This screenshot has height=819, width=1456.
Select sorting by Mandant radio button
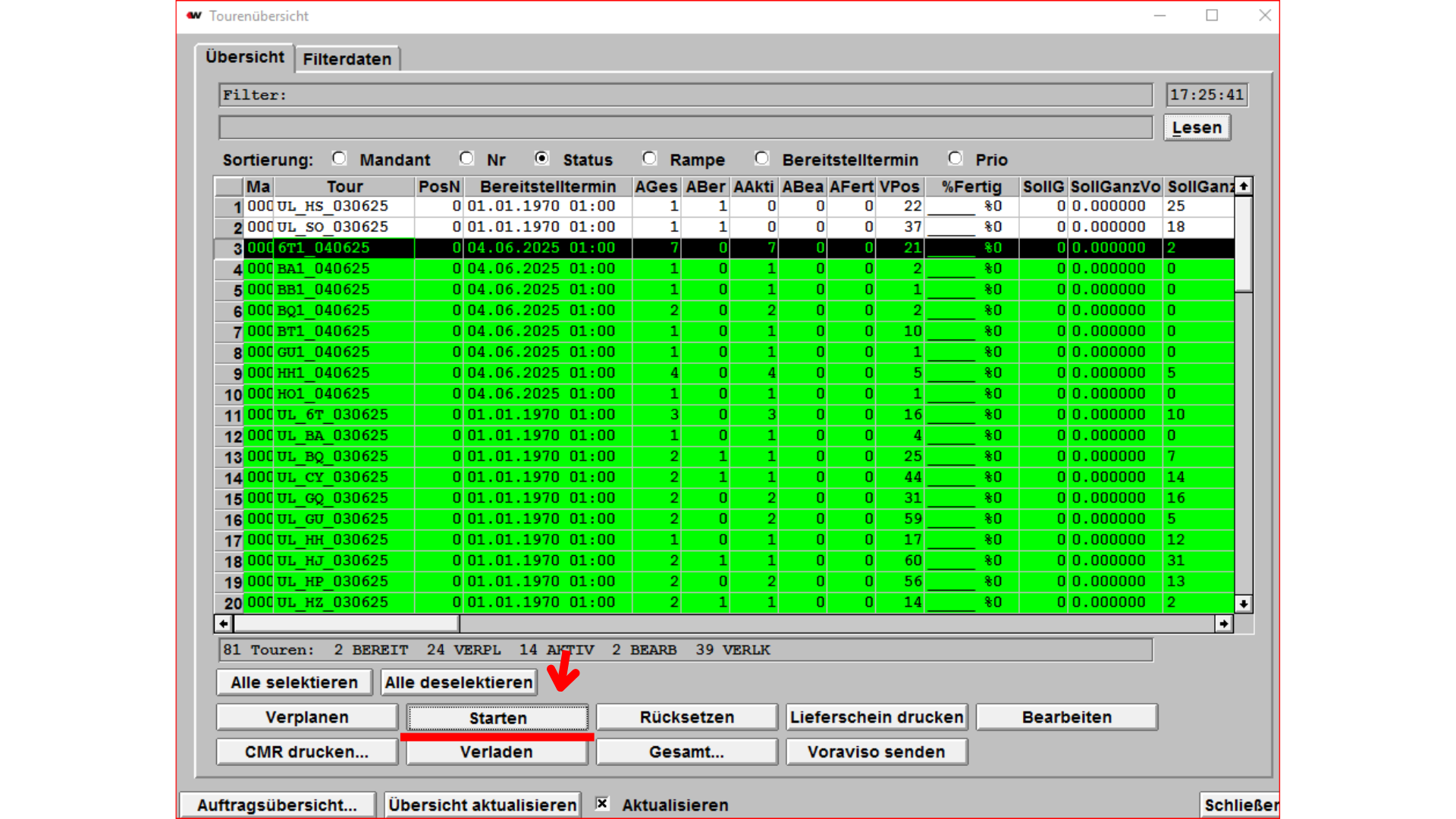tap(339, 158)
